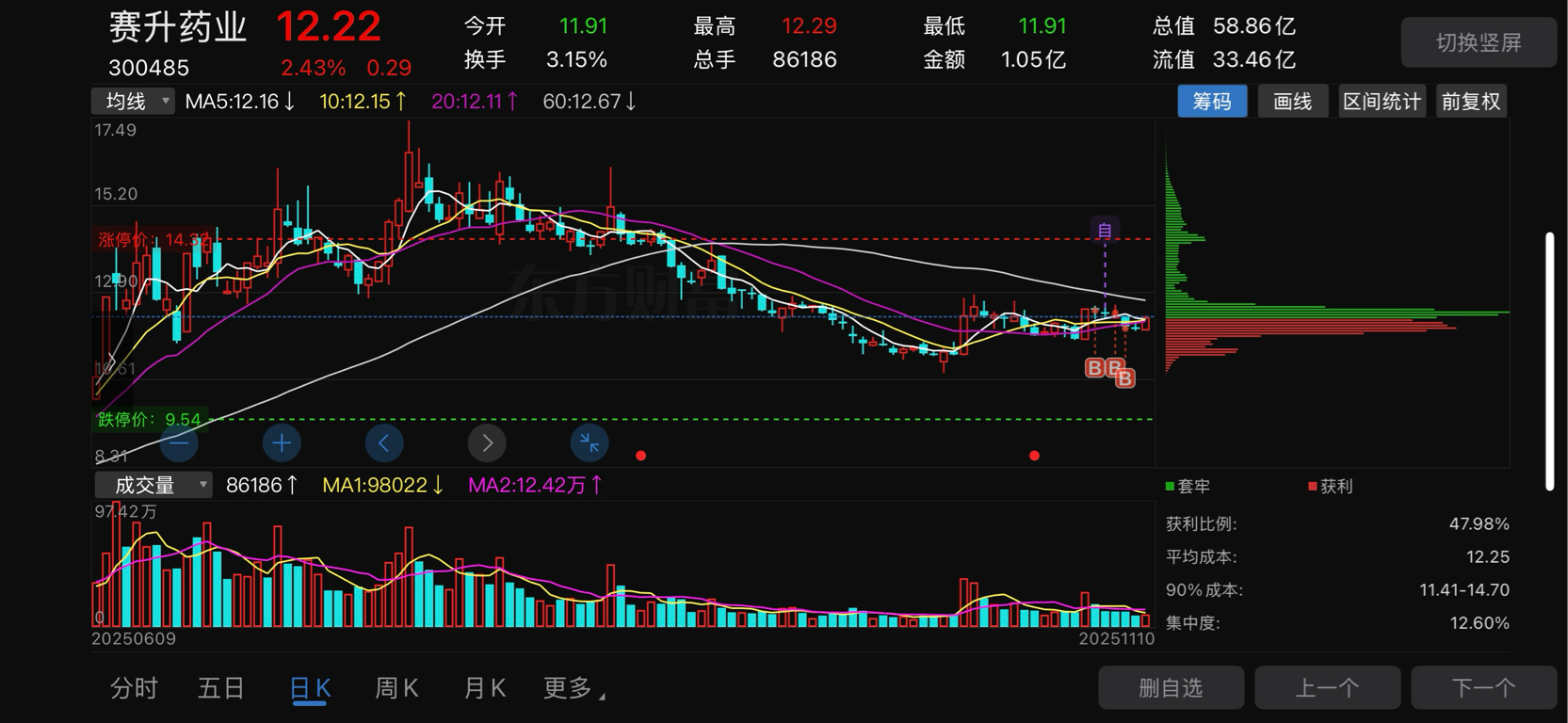Click the 换手 3.15% turnover rate

[x=535, y=59]
